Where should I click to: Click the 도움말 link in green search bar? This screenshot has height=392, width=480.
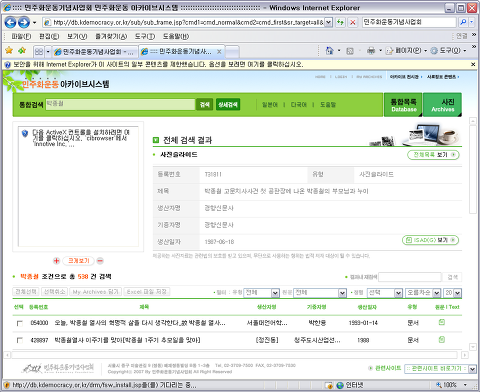328,105
